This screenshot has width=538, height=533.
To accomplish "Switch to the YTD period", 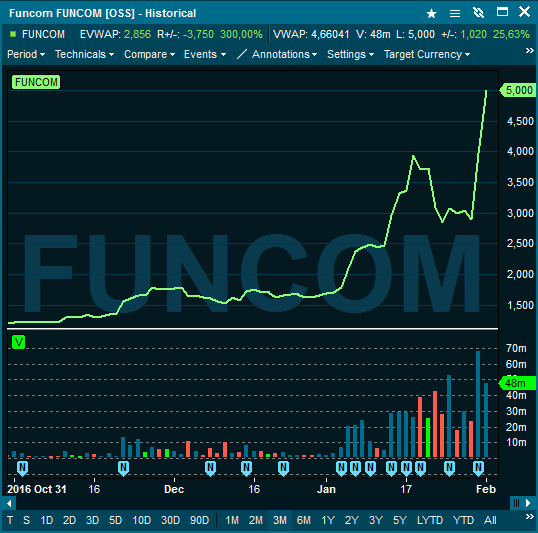I will click(463, 520).
